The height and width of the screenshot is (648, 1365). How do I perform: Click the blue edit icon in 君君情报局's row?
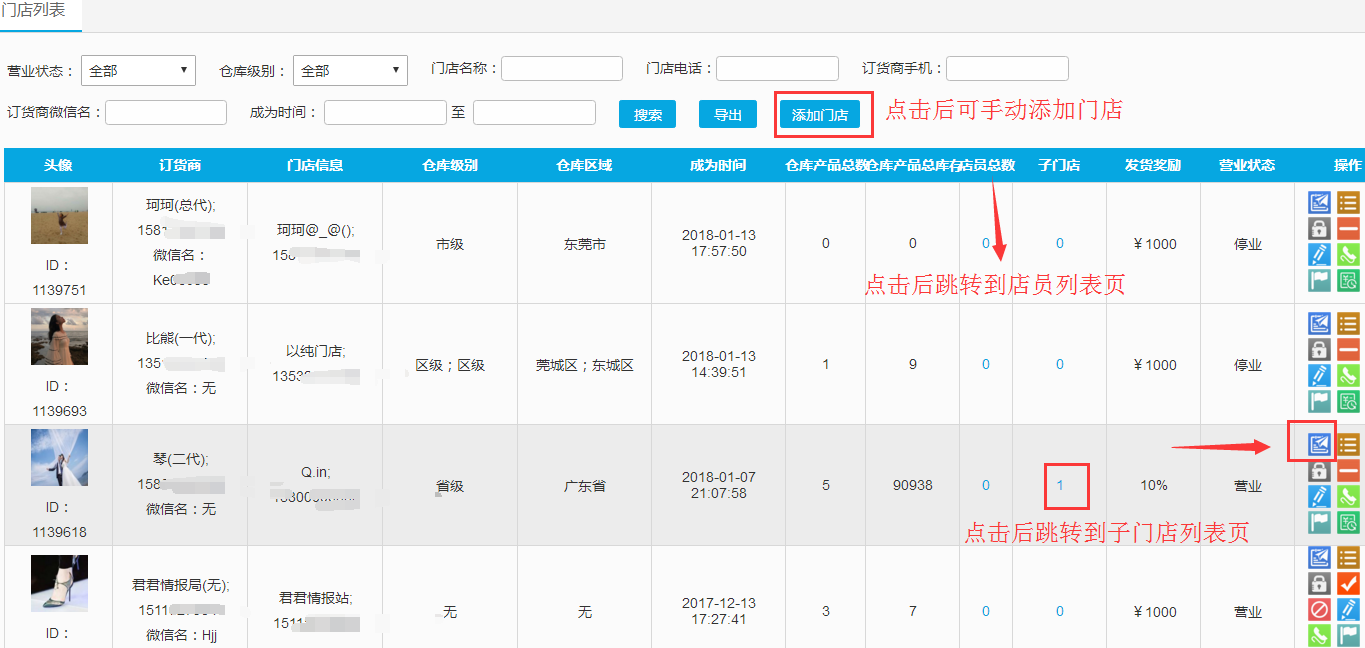point(1320,557)
